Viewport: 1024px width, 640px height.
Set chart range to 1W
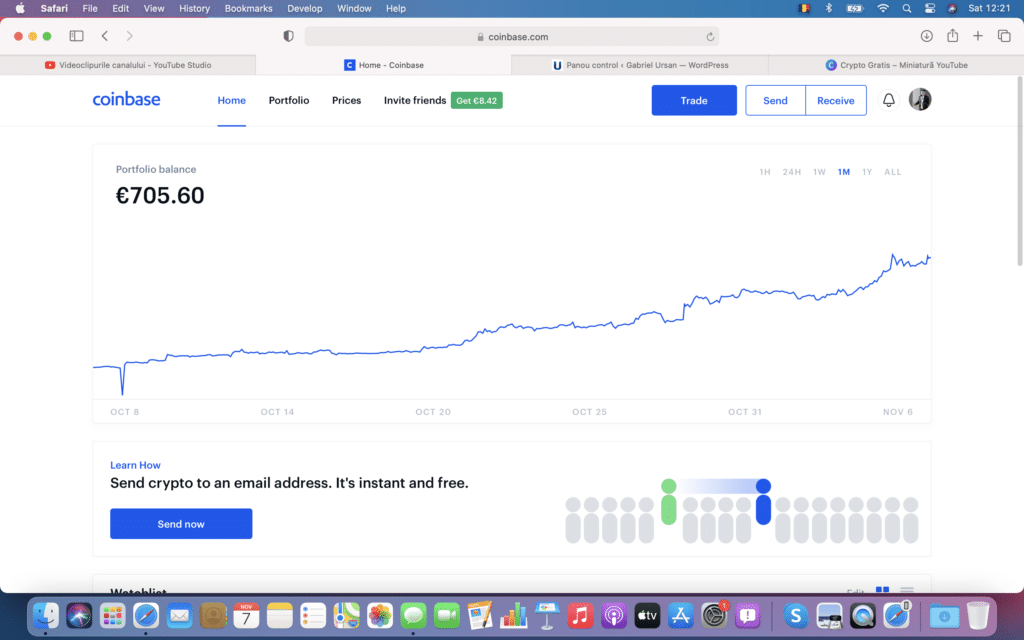819,172
